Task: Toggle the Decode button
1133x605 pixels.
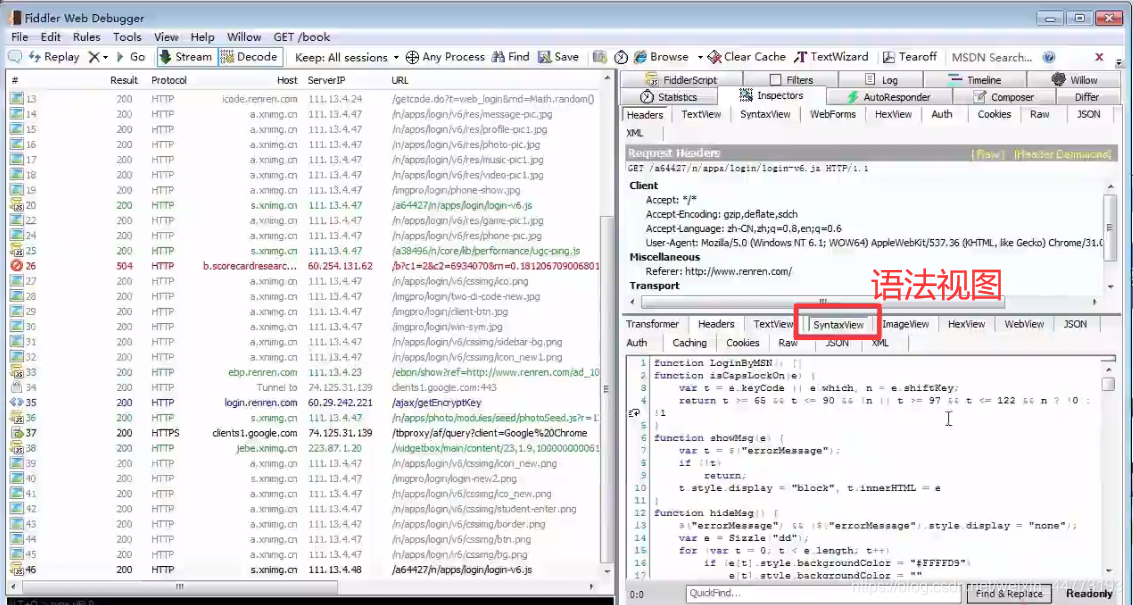Action: (249, 56)
